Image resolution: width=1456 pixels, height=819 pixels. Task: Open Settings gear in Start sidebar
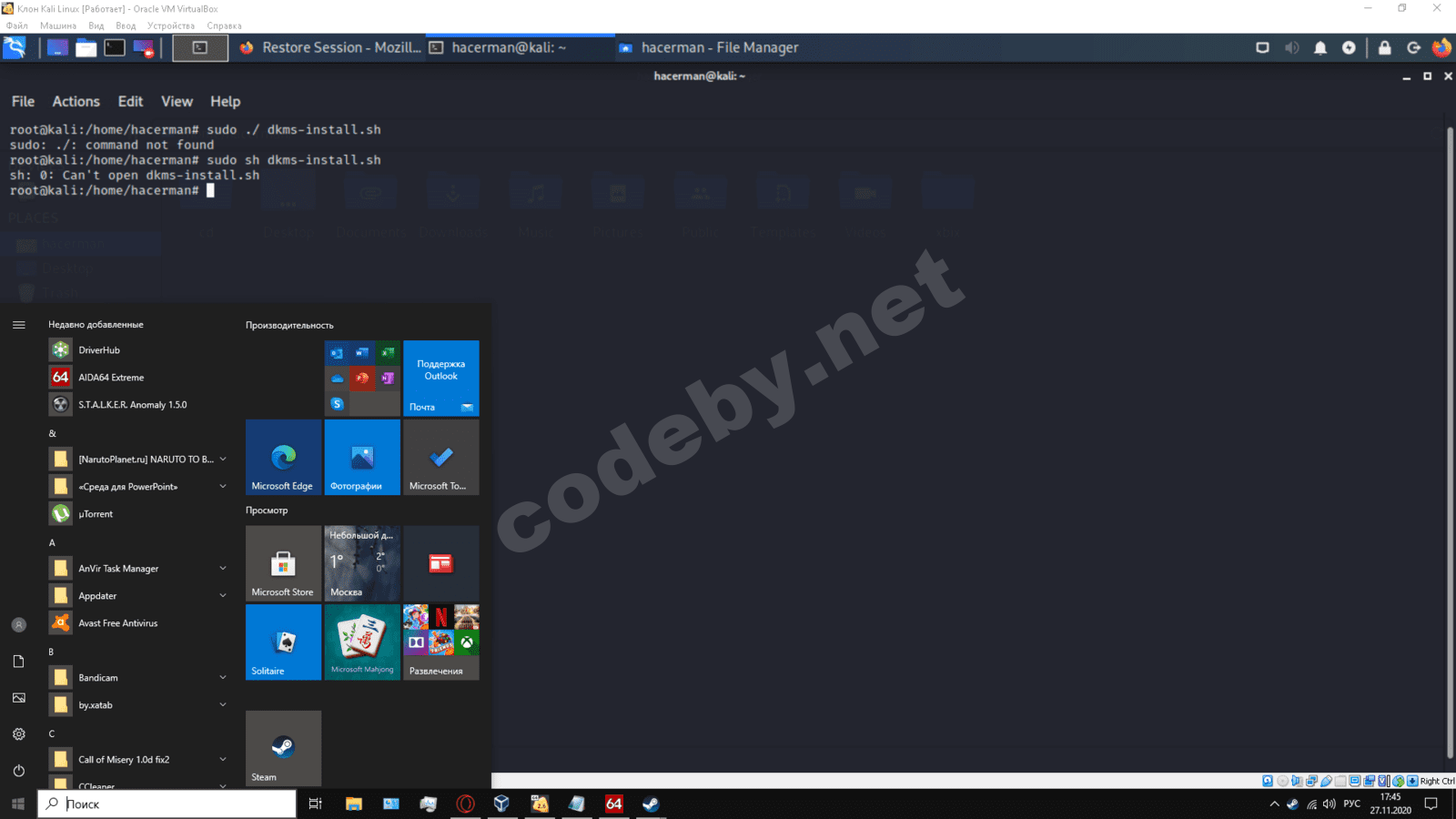coord(18,734)
